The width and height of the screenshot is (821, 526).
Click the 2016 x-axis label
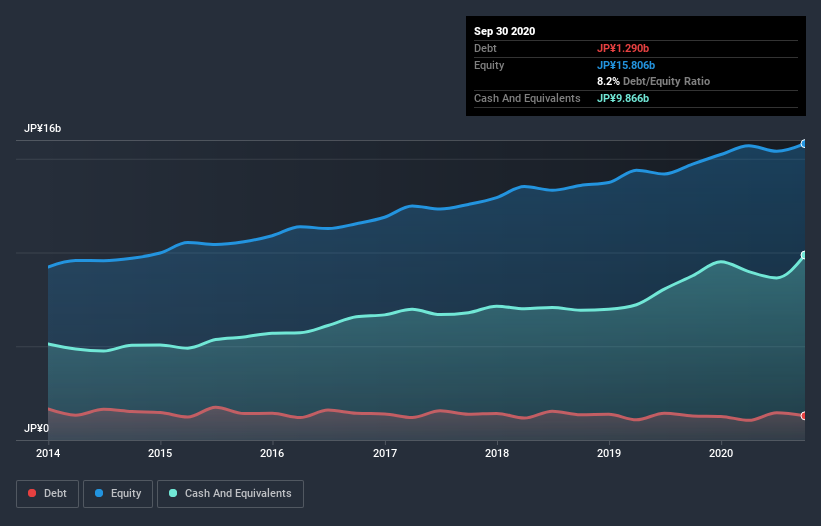coord(272,453)
